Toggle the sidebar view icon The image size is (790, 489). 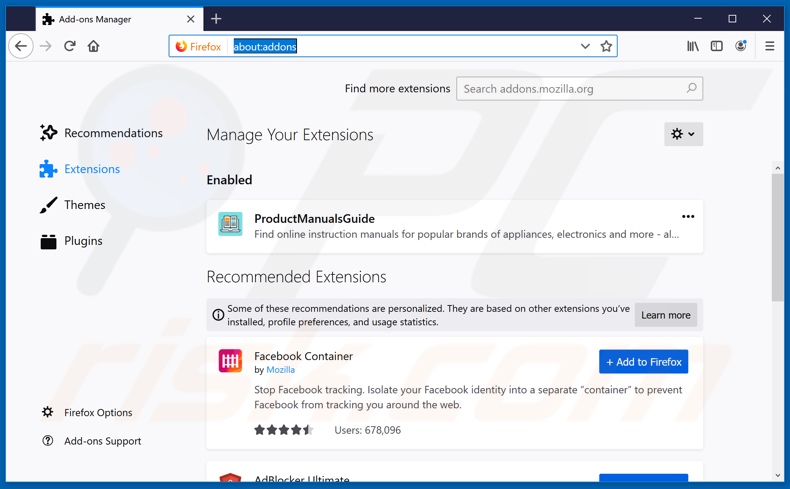716,46
